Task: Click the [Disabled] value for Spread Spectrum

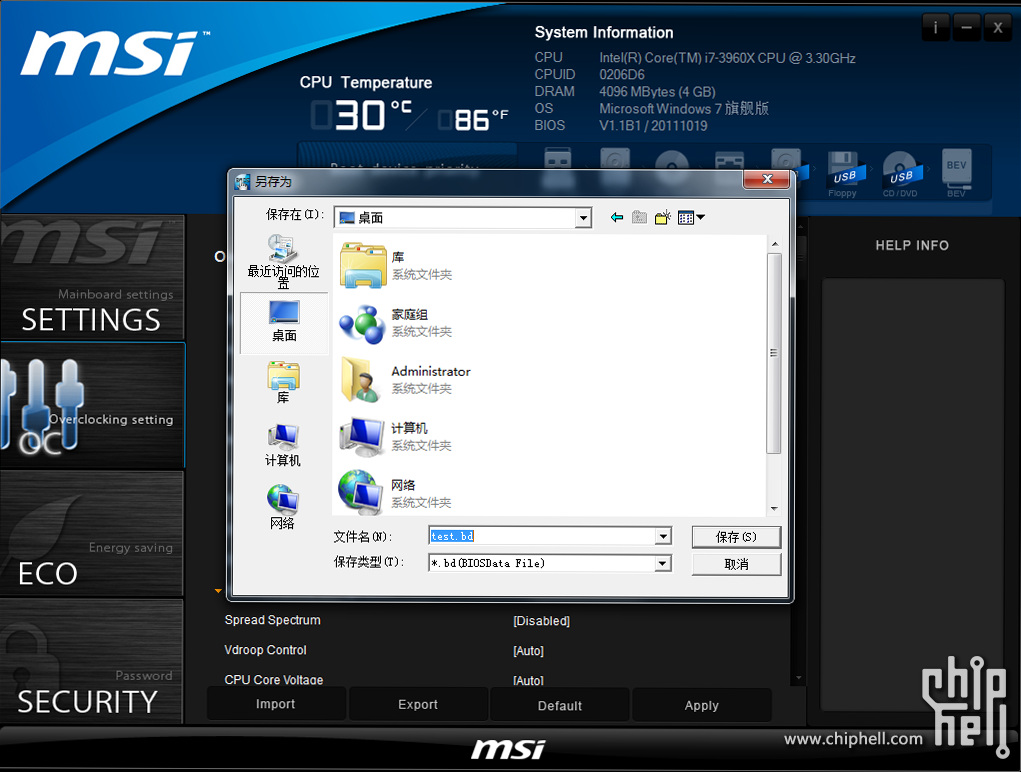Action: 541,621
